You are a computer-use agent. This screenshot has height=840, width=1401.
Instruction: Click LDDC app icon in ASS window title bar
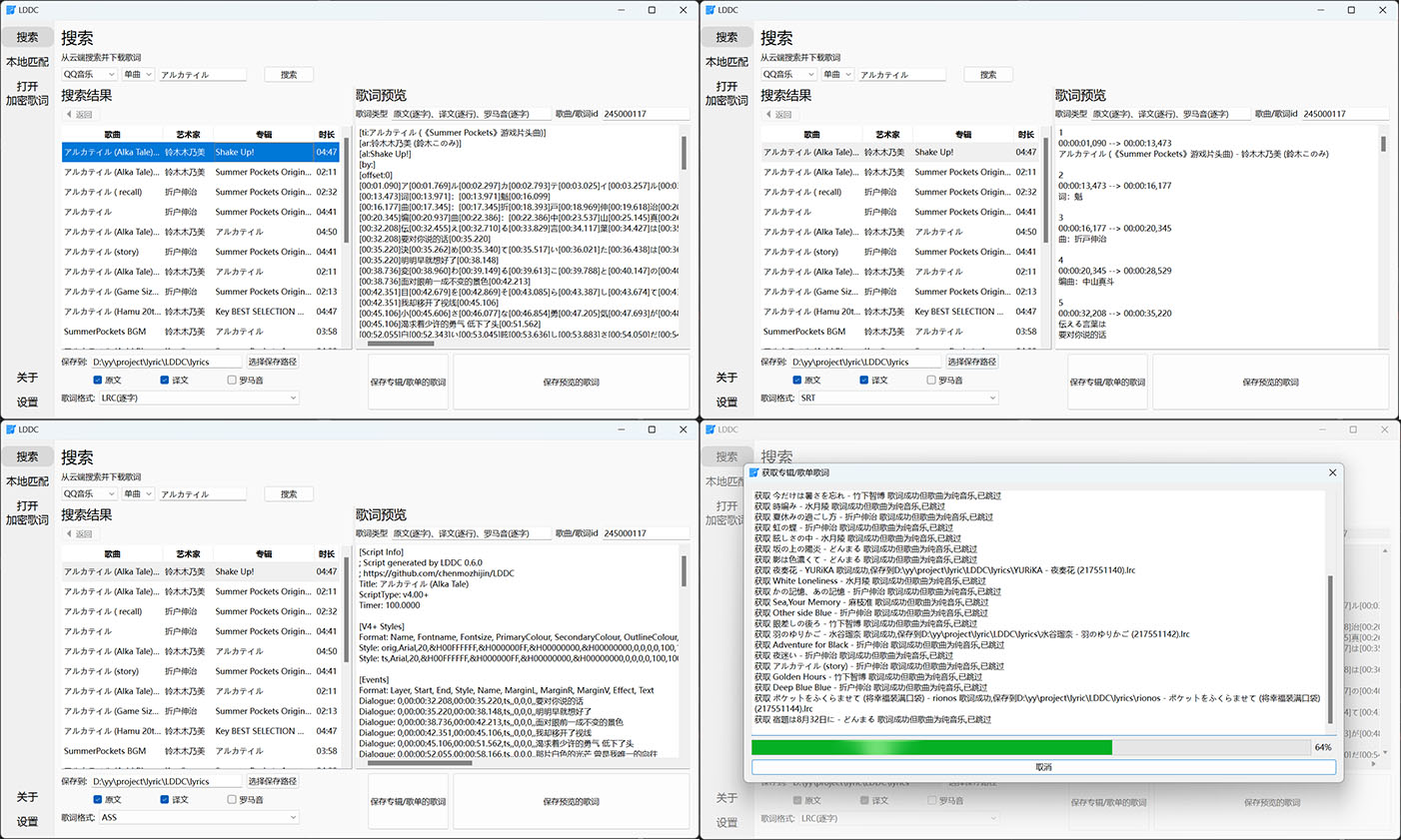tap(11, 429)
